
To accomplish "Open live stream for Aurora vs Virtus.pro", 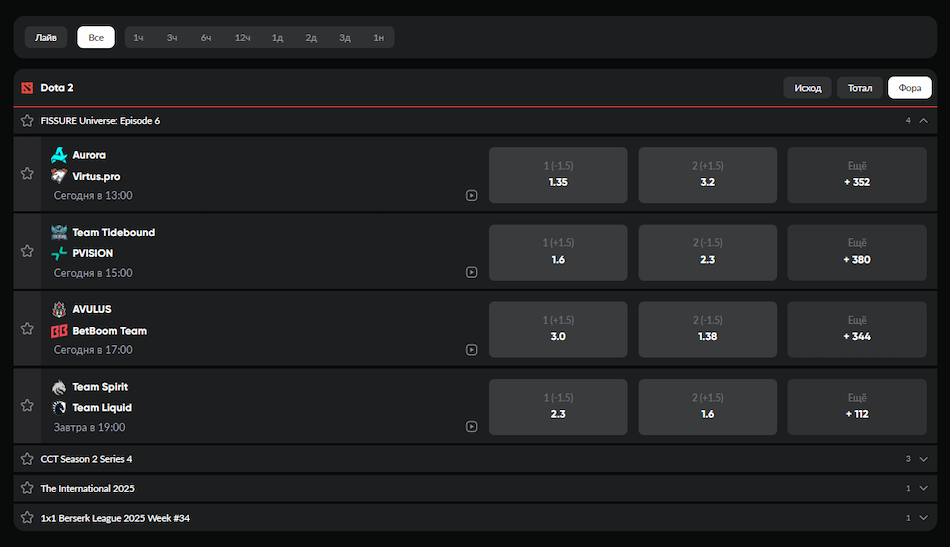I will coord(471,196).
